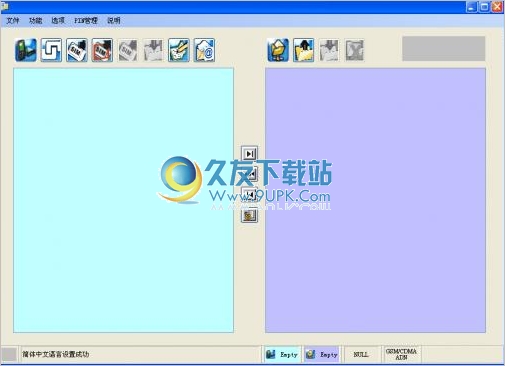Click the cyan Empty status indicator
This screenshot has height=366, width=505.
tap(282, 354)
